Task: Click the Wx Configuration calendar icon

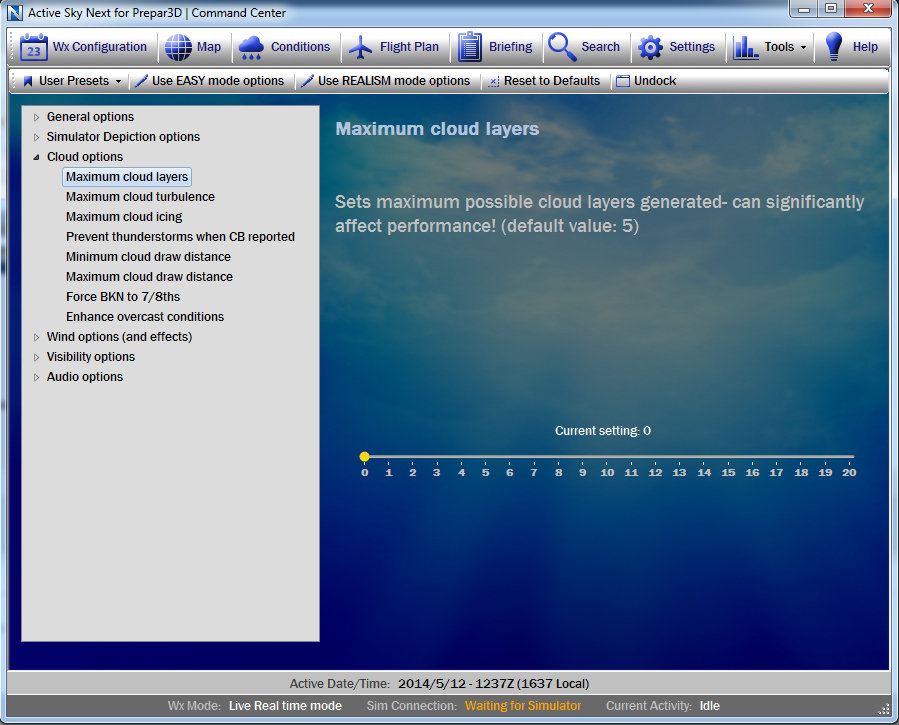Action: click(x=33, y=47)
